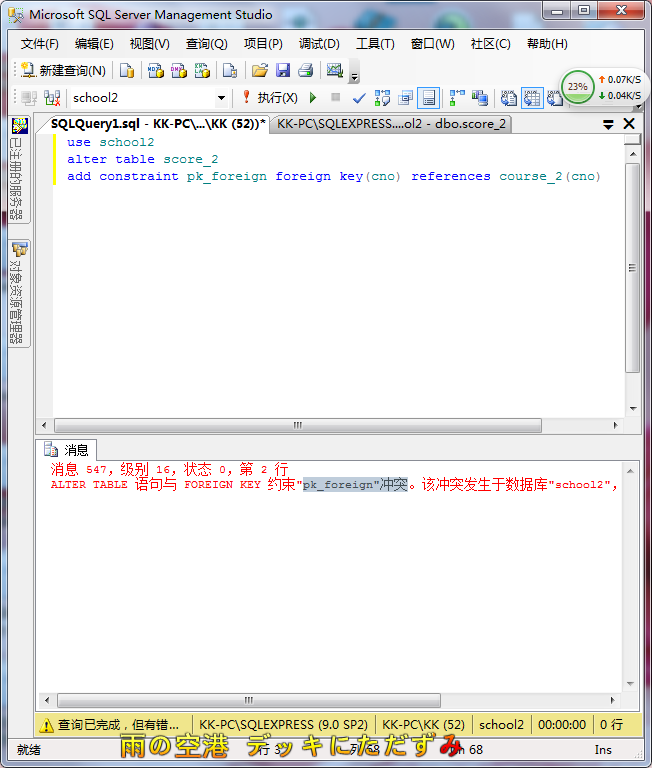Select Results to Grid icon

click(532, 98)
